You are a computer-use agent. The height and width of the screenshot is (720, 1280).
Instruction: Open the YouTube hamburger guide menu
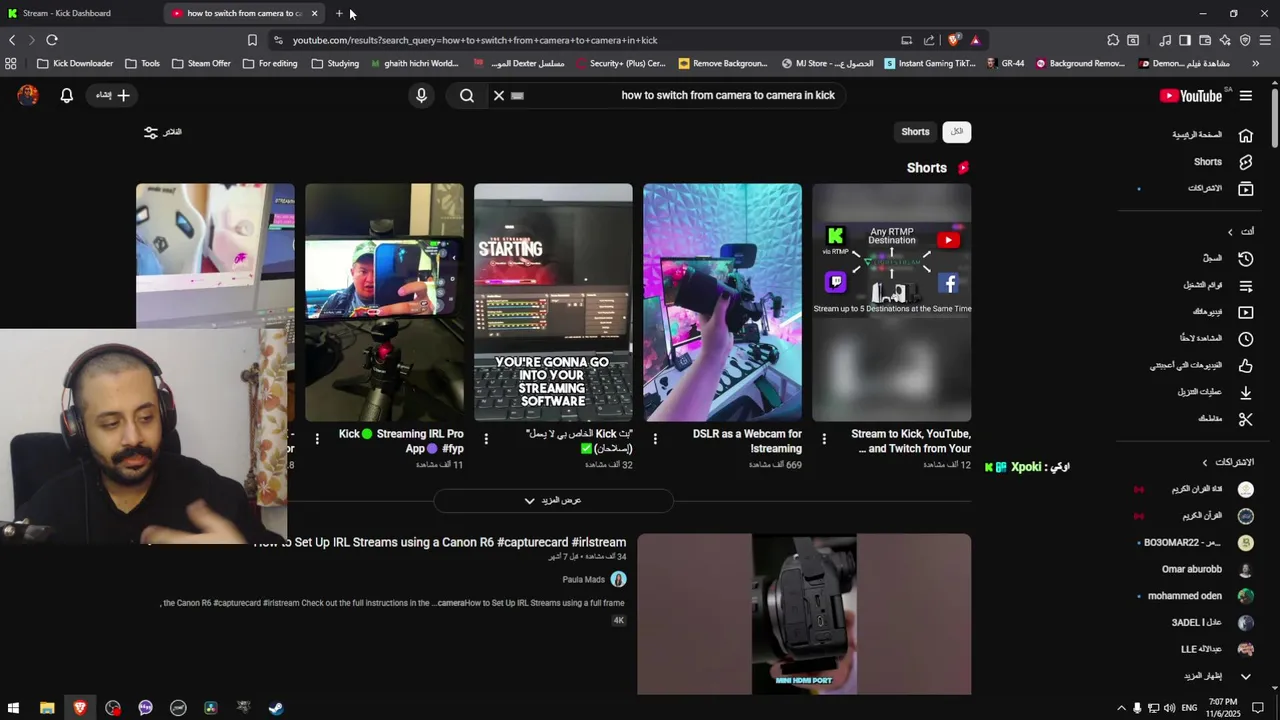tap(1245, 96)
